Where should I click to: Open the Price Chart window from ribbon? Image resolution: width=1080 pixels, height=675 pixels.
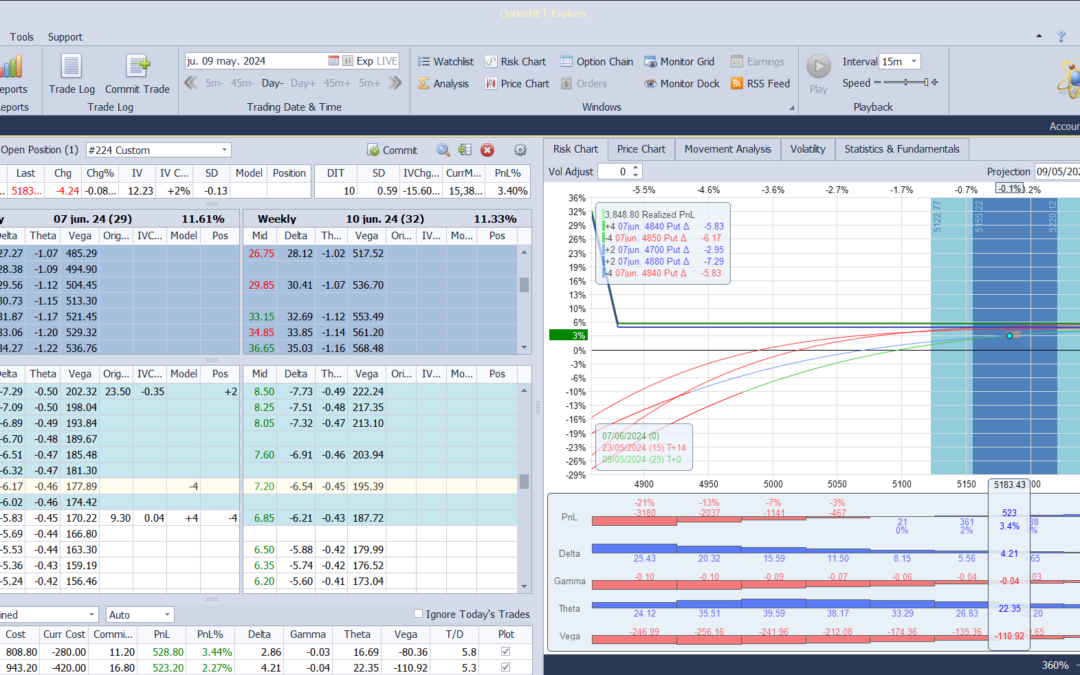point(517,83)
